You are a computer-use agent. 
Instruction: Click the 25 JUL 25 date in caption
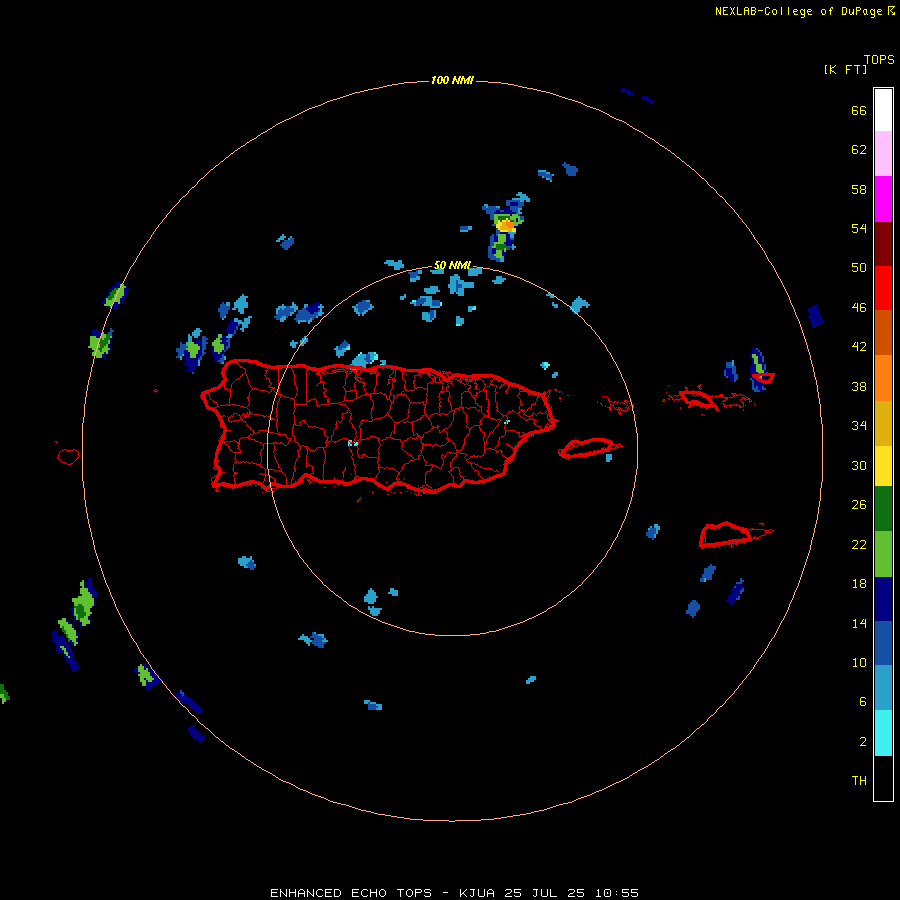[x=545, y=893]
